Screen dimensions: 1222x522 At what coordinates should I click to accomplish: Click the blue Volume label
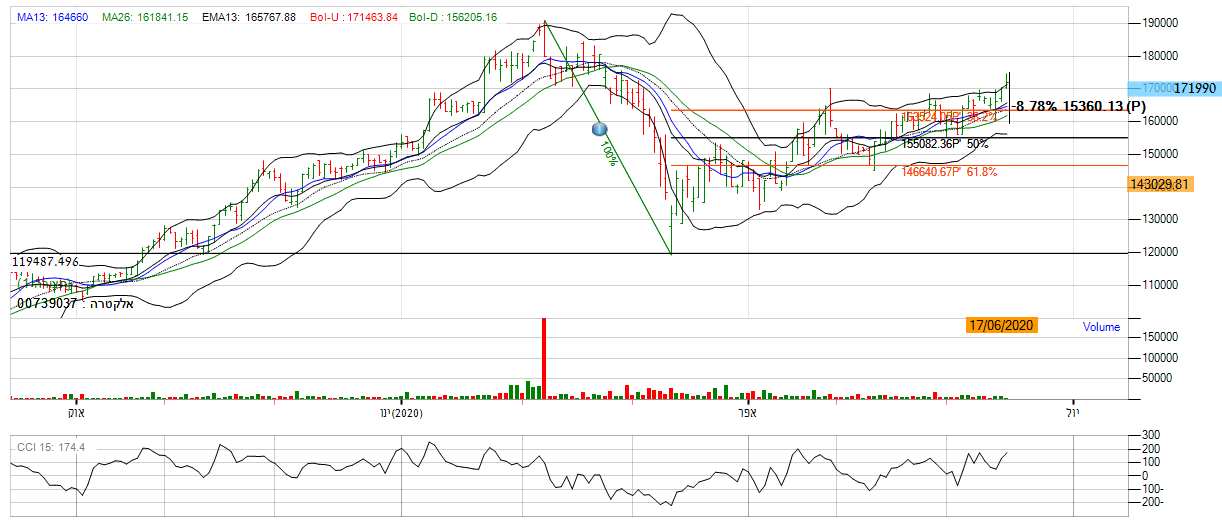point(1101,326)
